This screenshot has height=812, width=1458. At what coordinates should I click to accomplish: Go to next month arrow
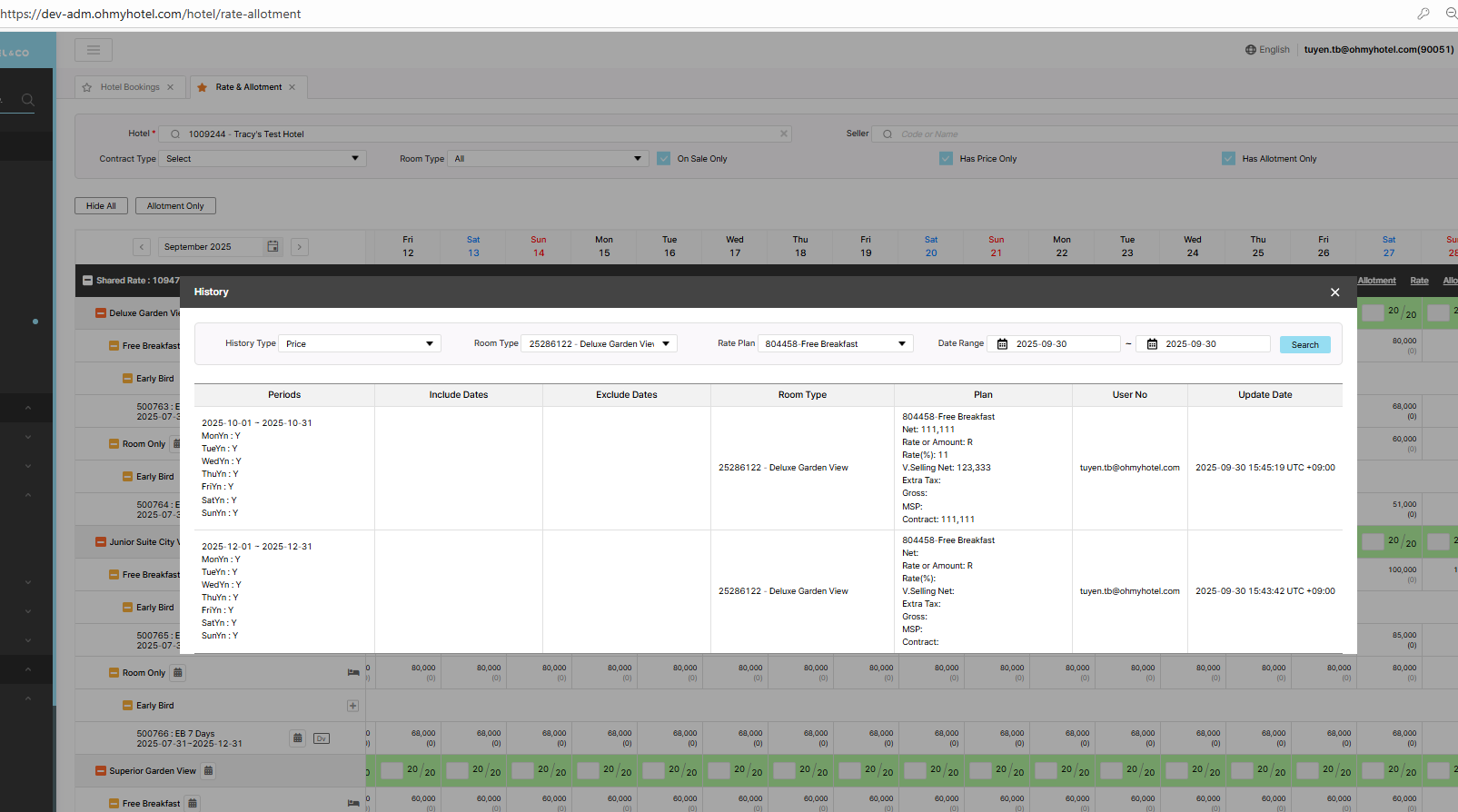pyautogui.click(x=300, y=247)
